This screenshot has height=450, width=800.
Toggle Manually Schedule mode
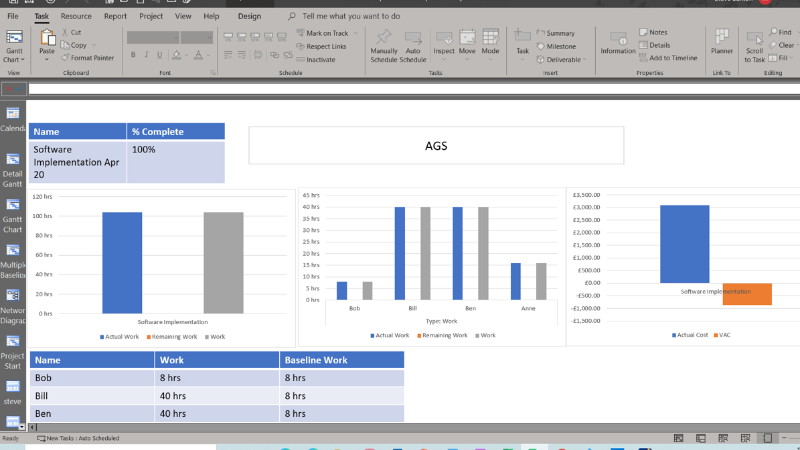[384, 45]
